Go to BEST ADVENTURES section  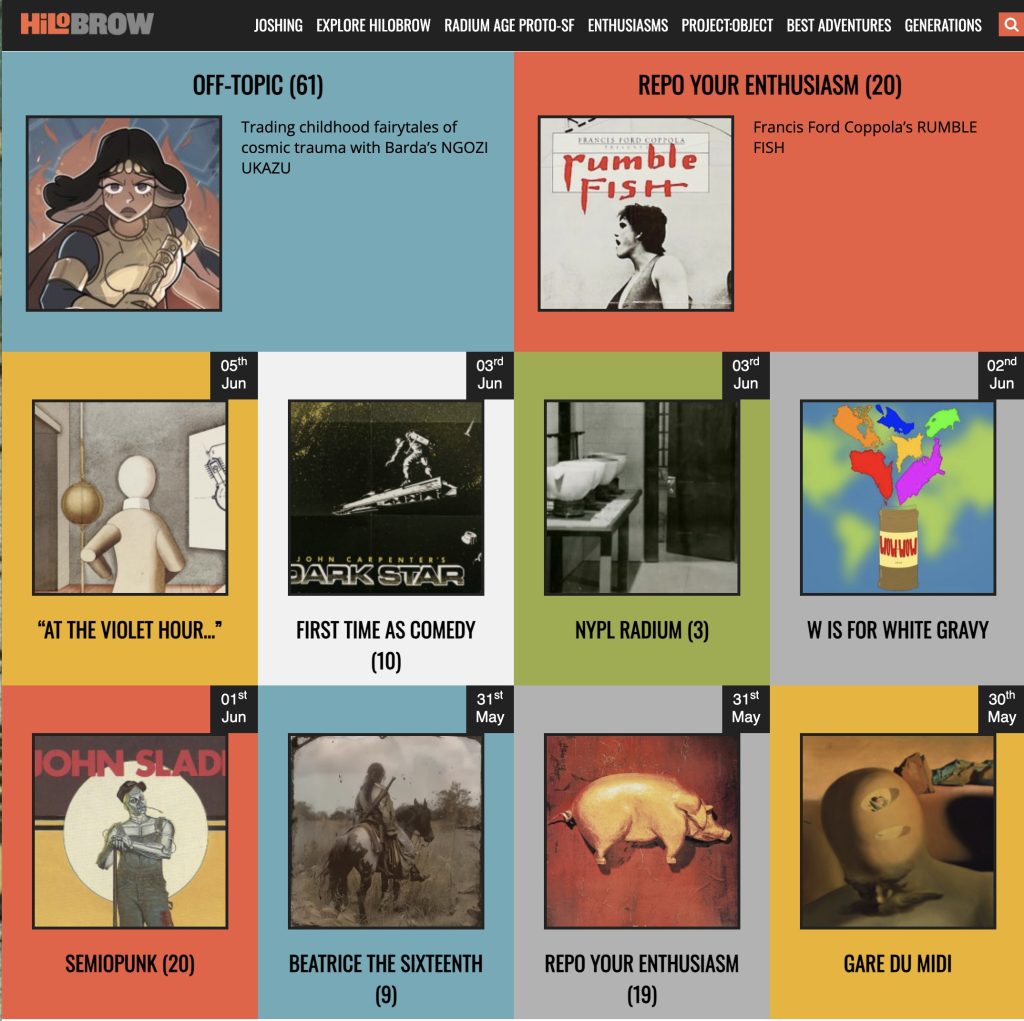click(839, 25)
